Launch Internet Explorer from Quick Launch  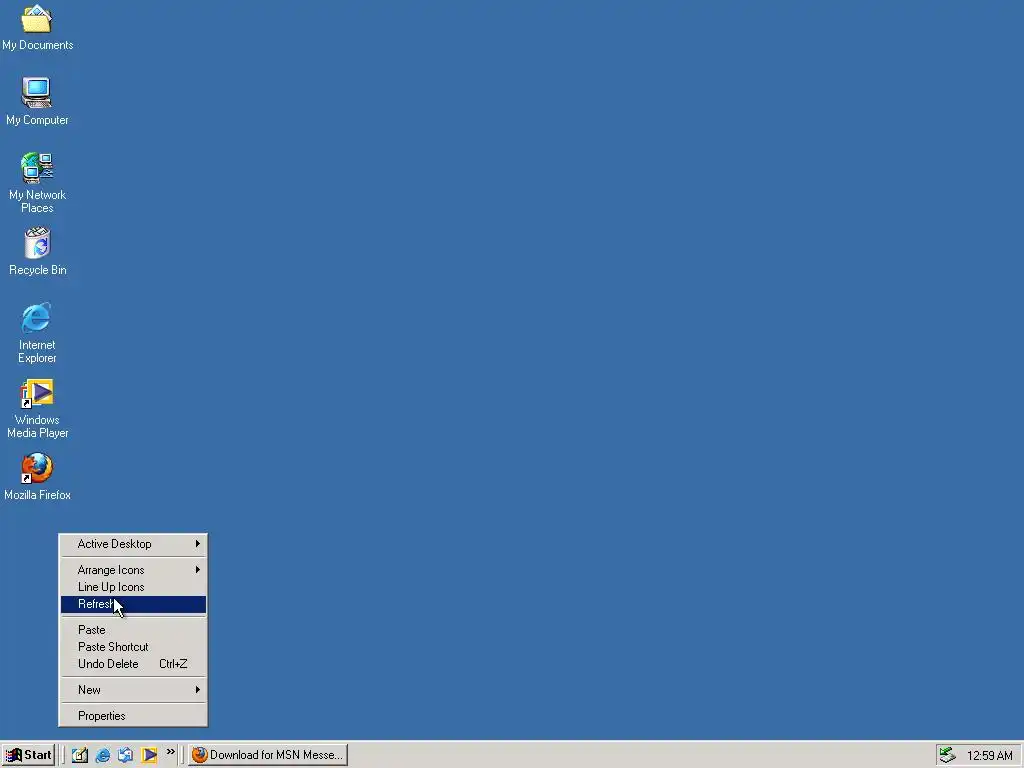(103, 755)
